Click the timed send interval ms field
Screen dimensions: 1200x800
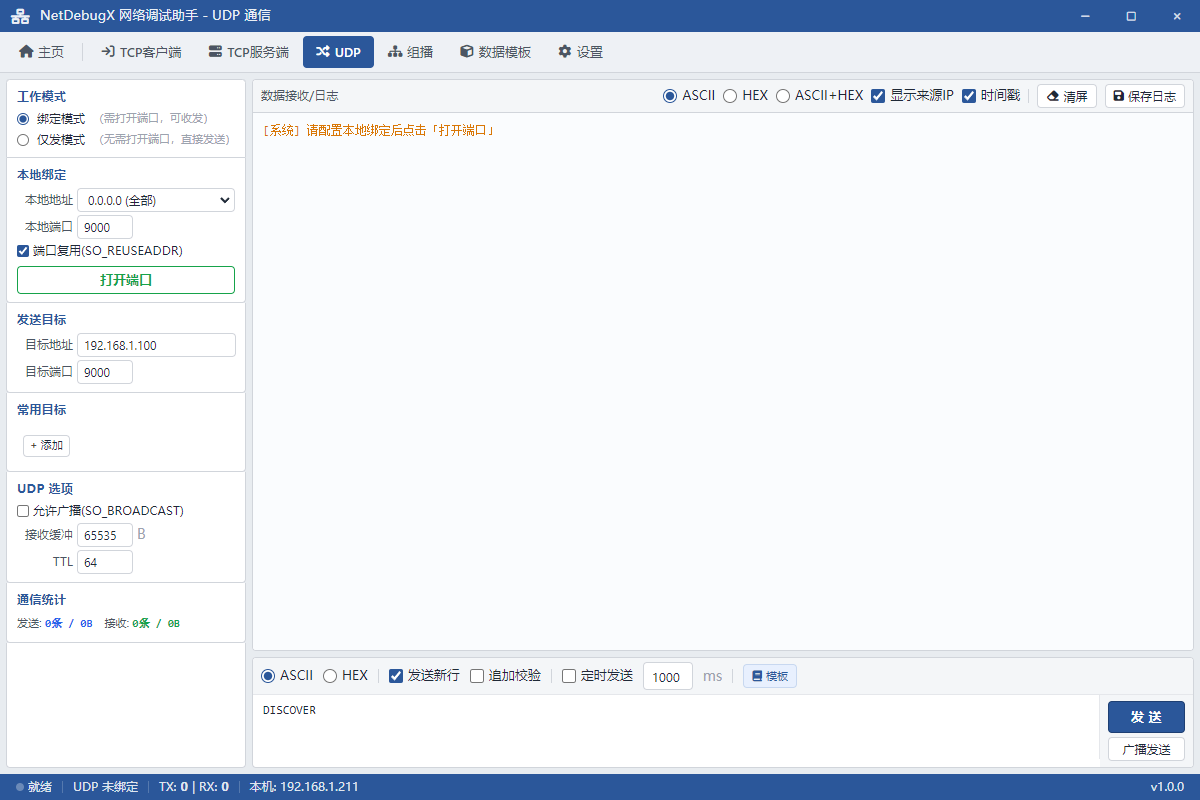pos(668,677)
